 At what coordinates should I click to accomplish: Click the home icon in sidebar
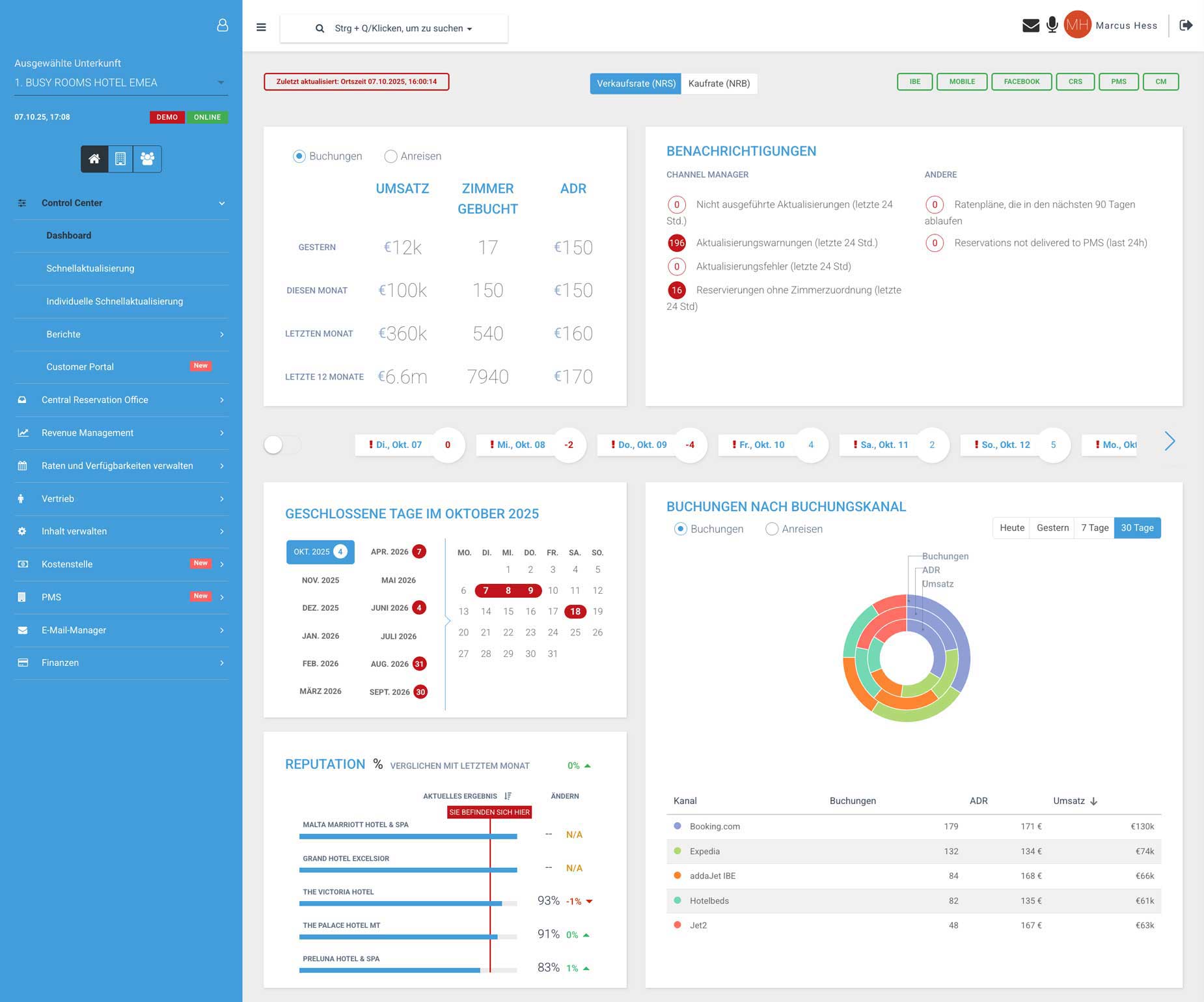94,159
